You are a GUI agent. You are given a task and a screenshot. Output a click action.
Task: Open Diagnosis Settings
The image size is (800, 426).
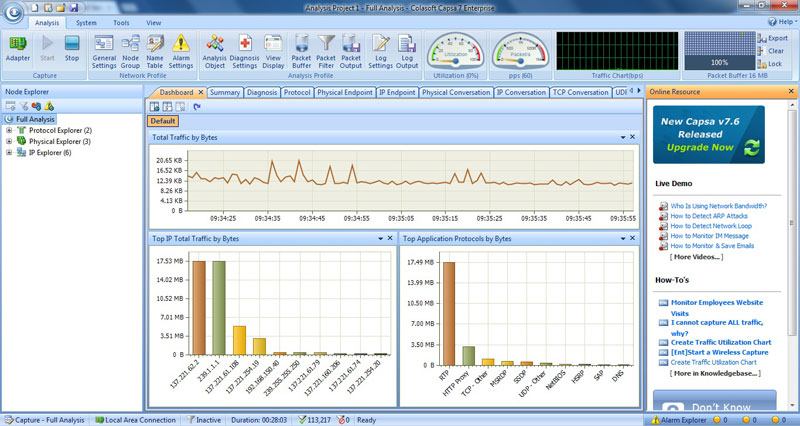(244, 52)
